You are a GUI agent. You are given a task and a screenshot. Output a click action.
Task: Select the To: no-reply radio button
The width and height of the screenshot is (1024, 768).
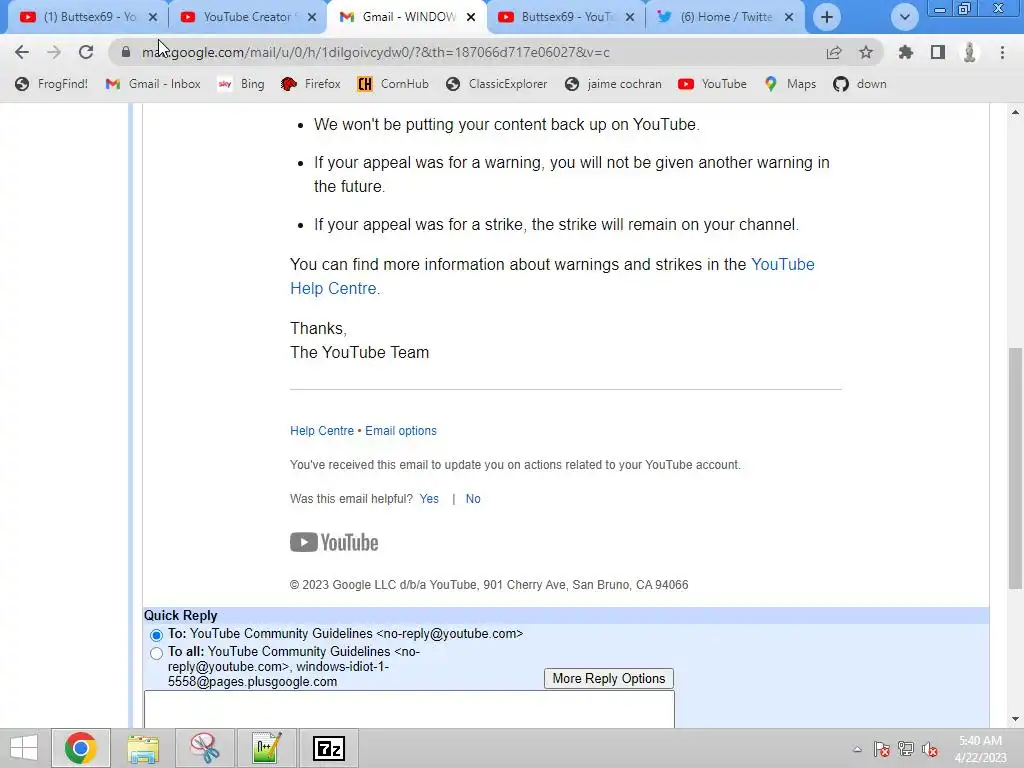pyautogui.click(x=156, y=635)
